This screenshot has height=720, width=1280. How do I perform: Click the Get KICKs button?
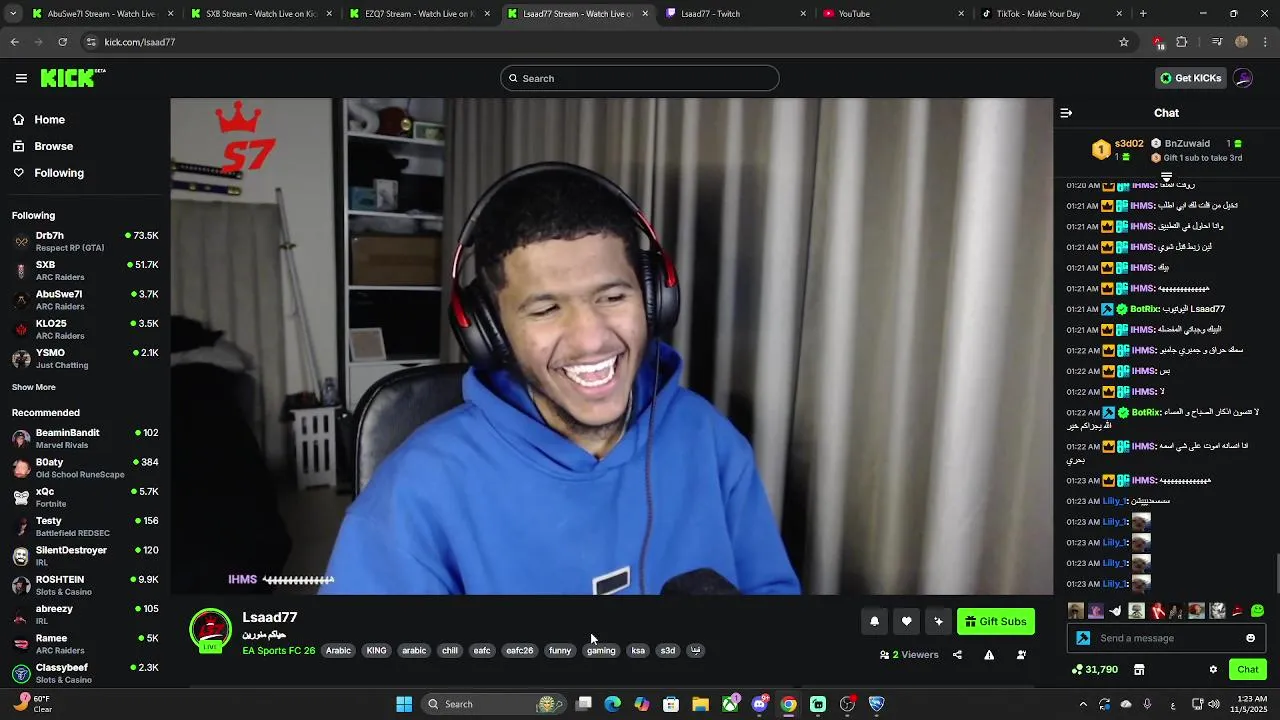pos(1189,78)
